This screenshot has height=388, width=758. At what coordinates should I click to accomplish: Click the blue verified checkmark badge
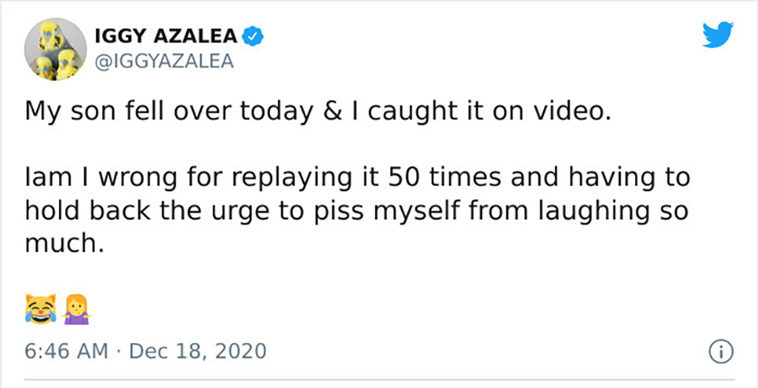tap(252, 36)
